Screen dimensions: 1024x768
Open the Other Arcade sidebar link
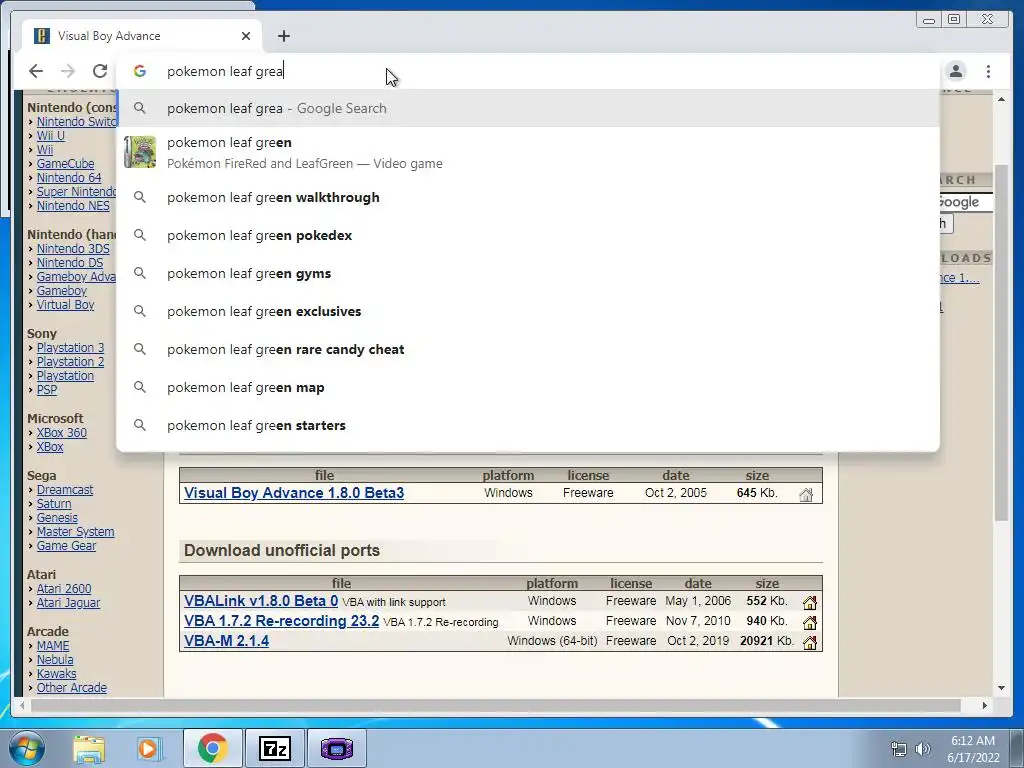(72, 688)
